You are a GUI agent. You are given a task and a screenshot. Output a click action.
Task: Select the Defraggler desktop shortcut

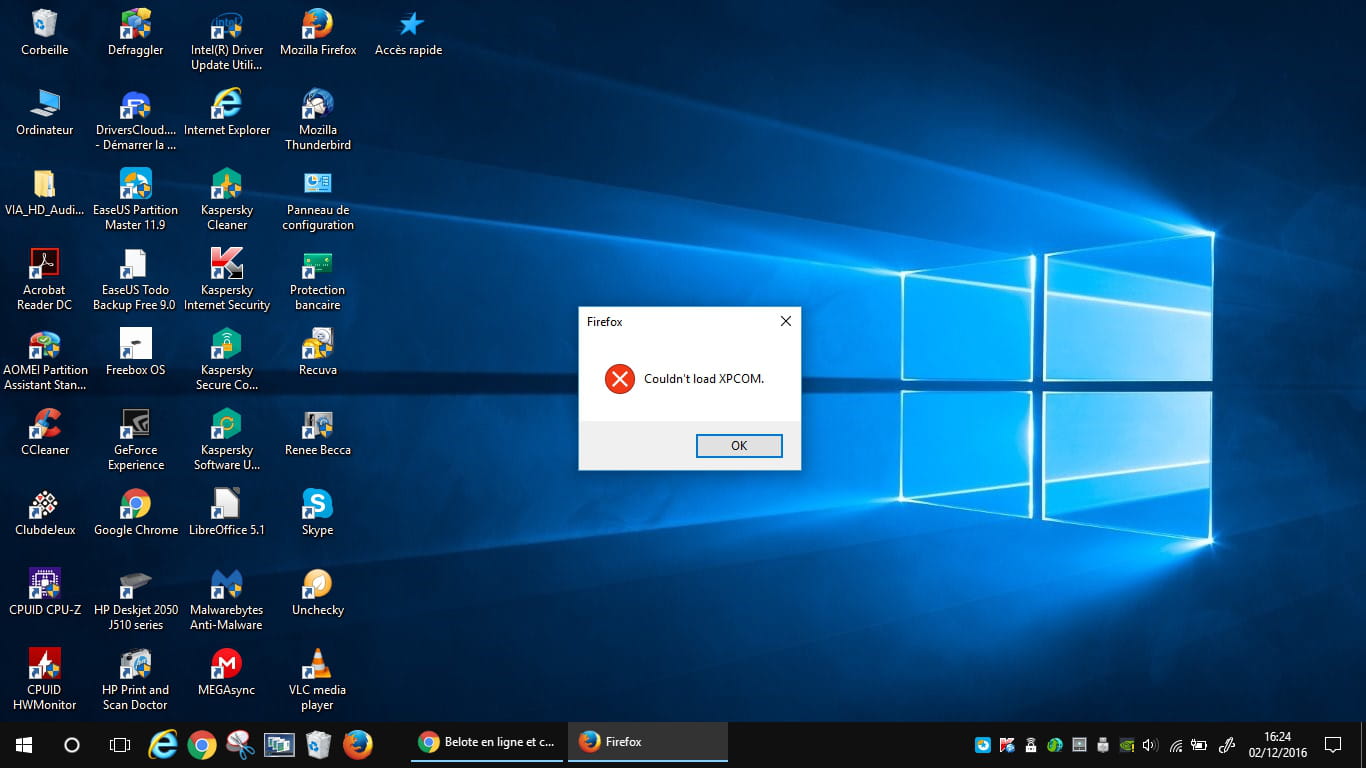click(136, 33)
